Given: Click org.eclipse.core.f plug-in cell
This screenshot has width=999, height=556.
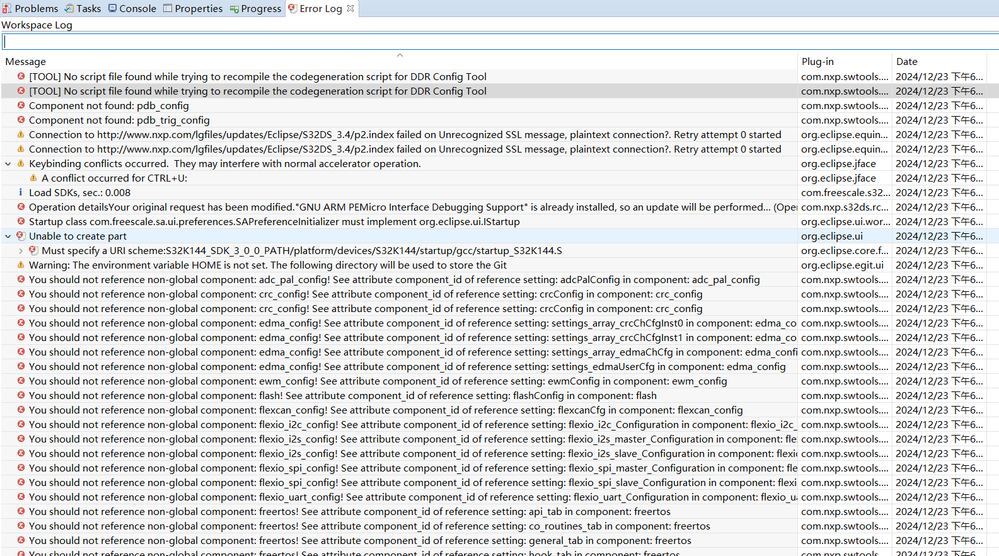Looking at the screenshot, I should coord(844,251).
